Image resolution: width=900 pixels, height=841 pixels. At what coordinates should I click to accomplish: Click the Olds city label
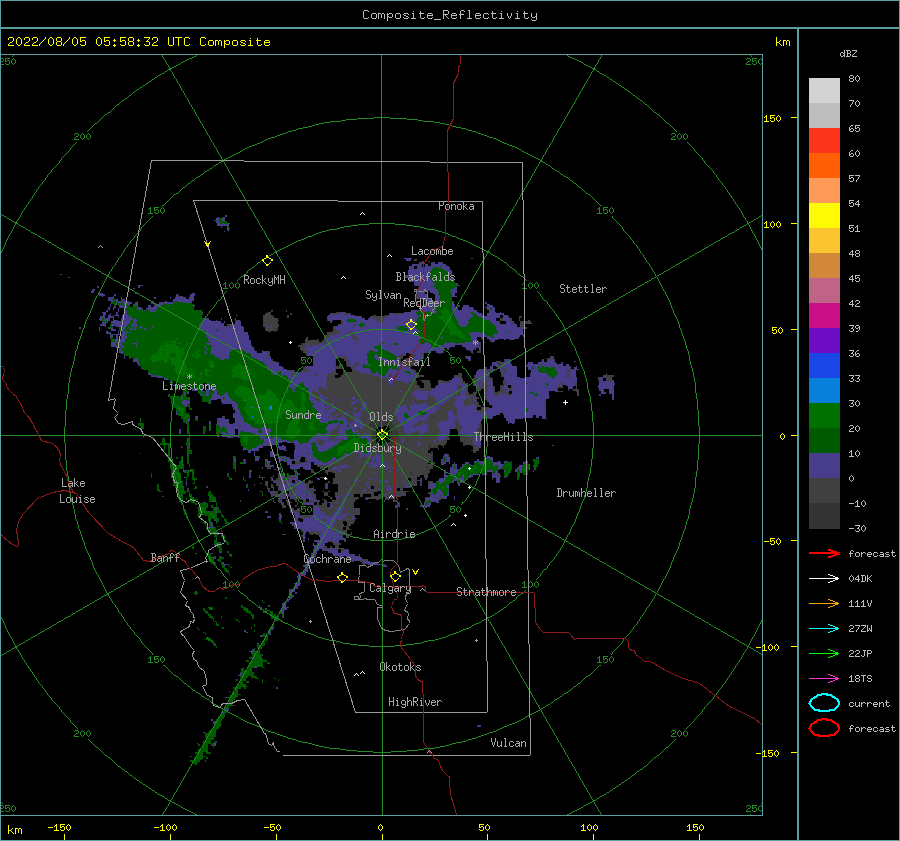[x=381, y=417]
